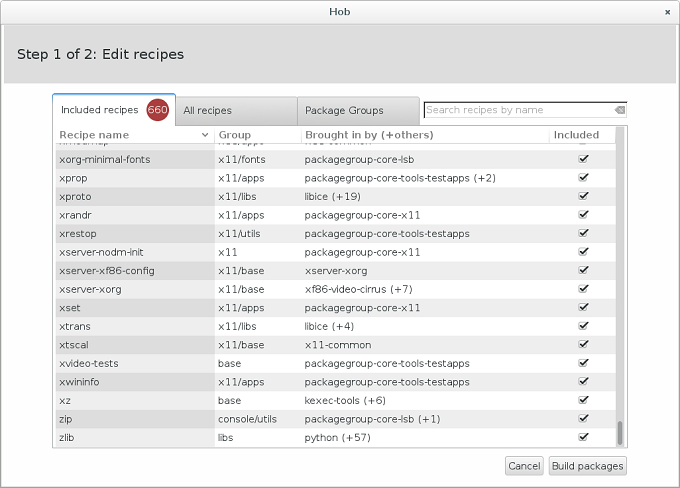Click the Cancel button
Screen dimensions: 680x488
click(524, 466)
